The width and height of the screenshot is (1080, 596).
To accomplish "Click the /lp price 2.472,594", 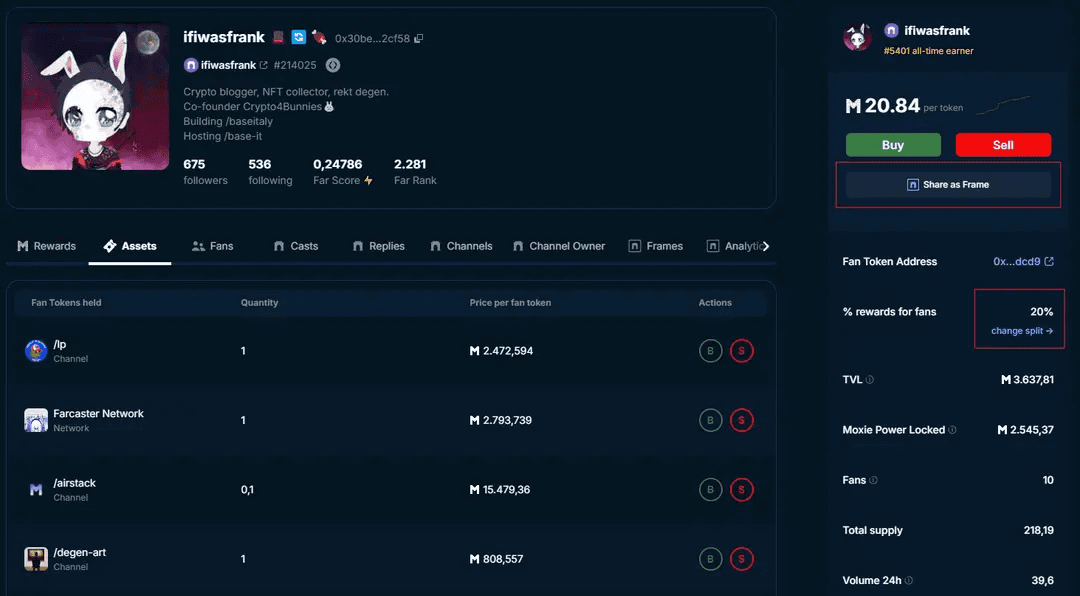I will 501,351.
